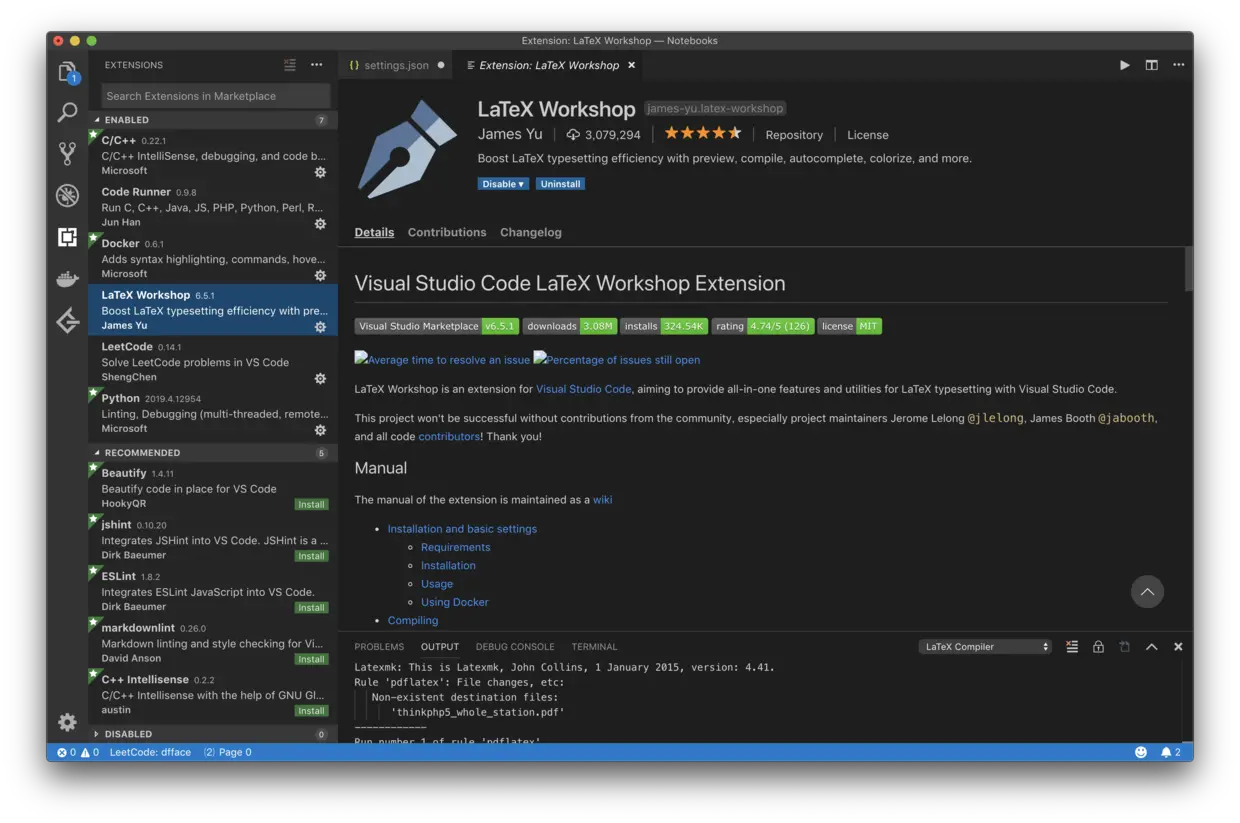Open the Explorer view in the activity bar
The width and height of the screenshot is (1240, 823).
[x=67, y=70]
